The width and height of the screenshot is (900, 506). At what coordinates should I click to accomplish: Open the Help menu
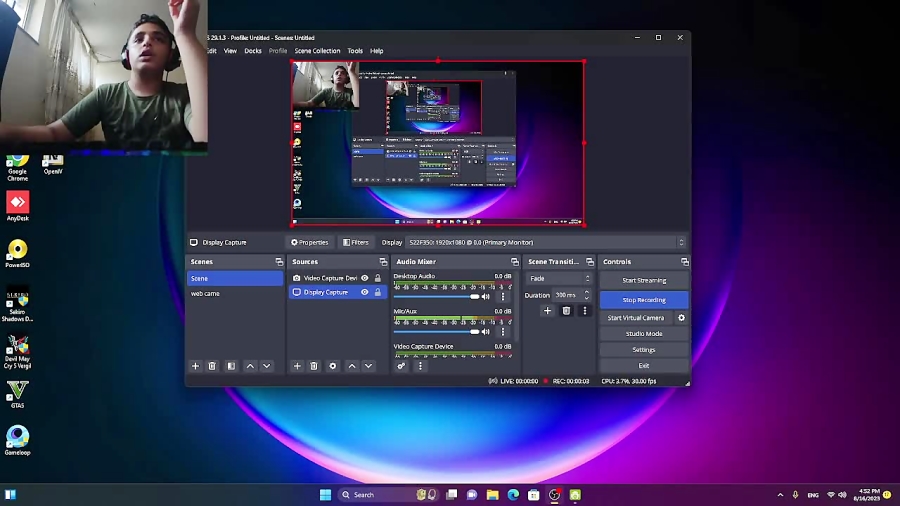[x=377, y=51]
